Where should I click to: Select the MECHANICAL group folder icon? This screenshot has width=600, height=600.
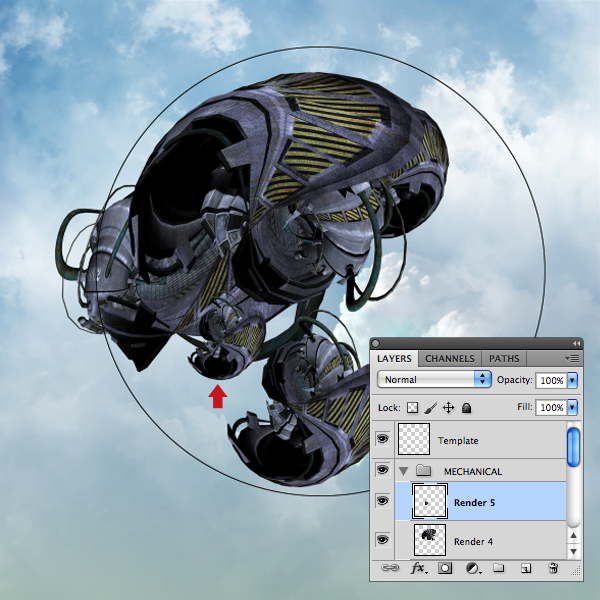[423, 470]
